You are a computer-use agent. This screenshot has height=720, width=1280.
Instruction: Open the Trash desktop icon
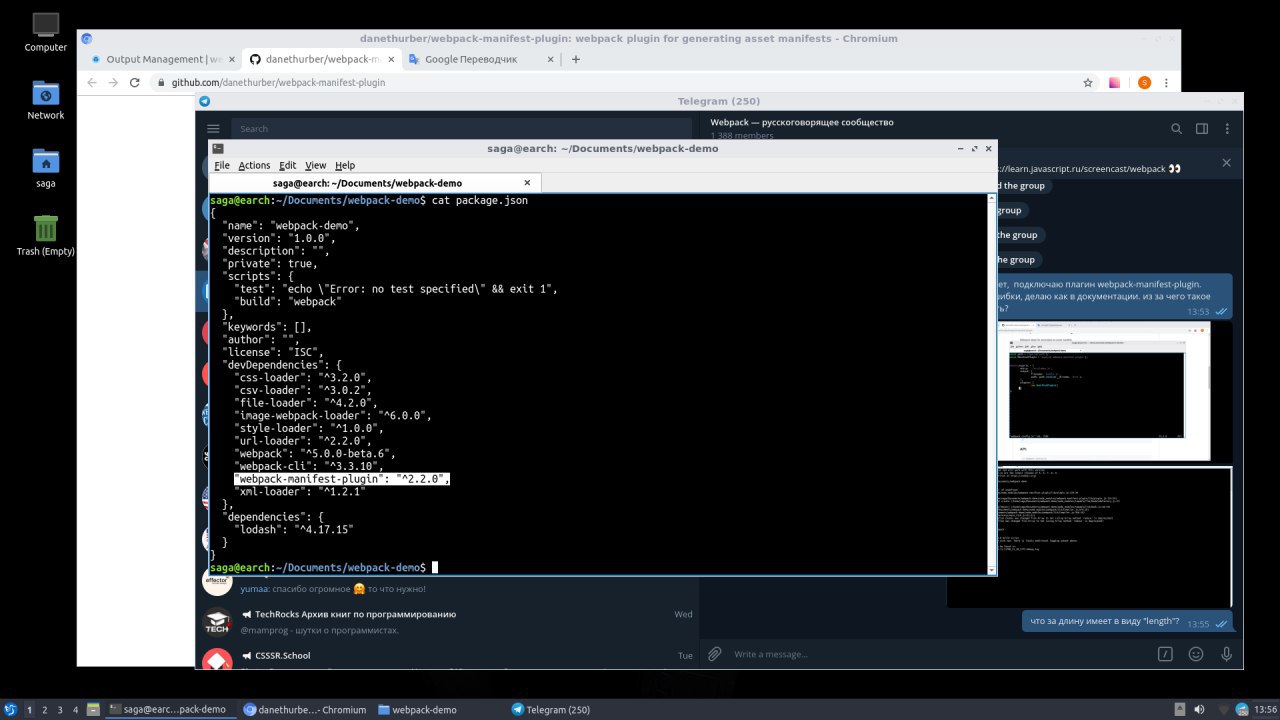point(45,236)
